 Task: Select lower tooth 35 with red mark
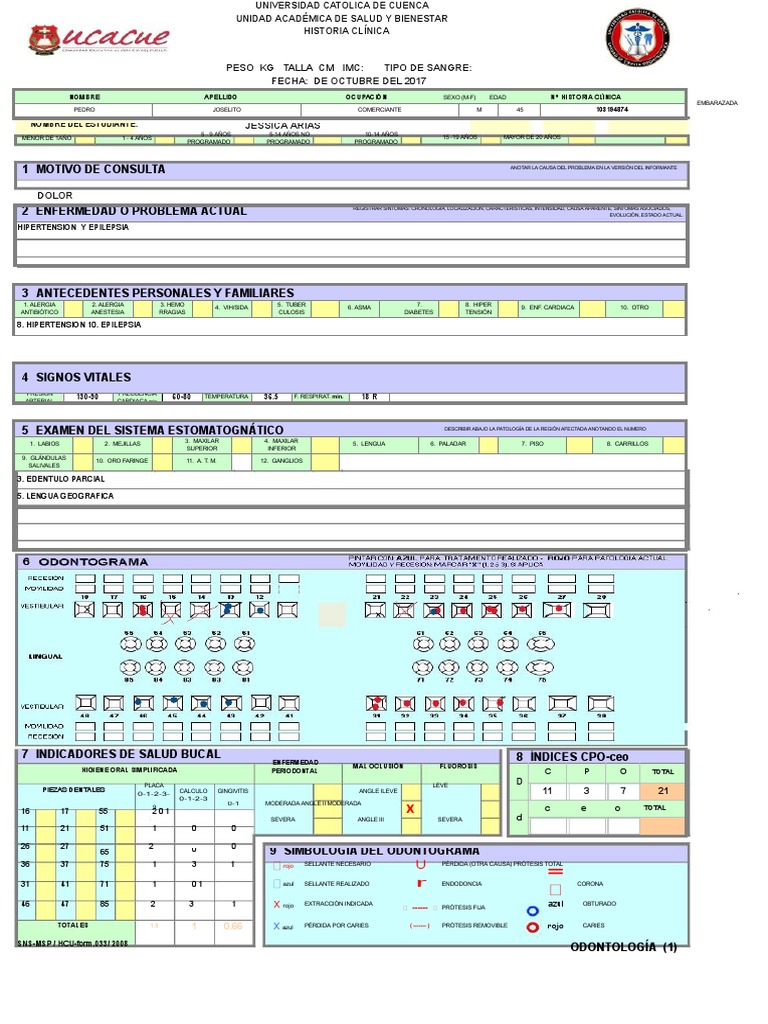click(493, 703)
